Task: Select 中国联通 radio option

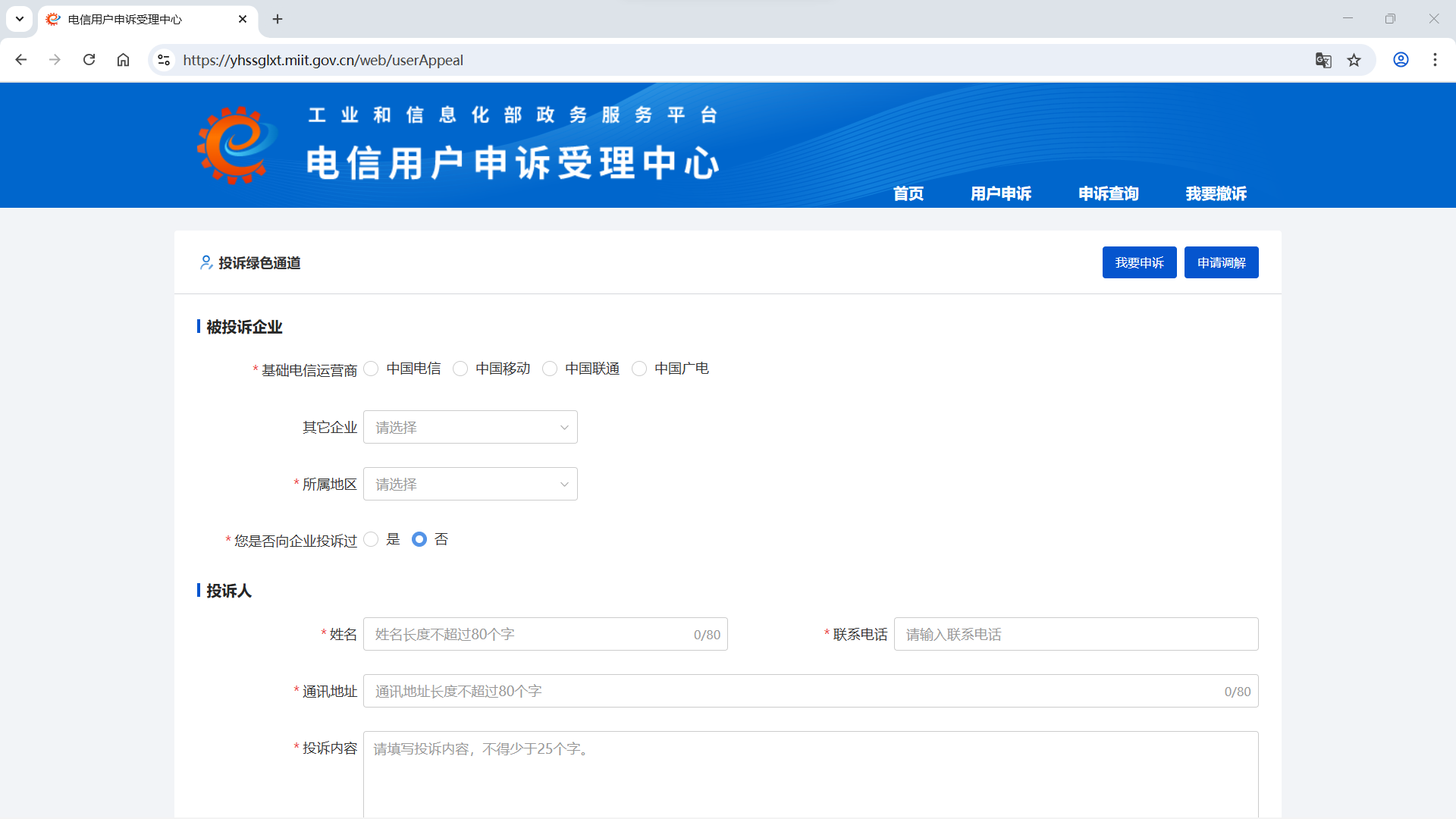Action: (550, 369)
